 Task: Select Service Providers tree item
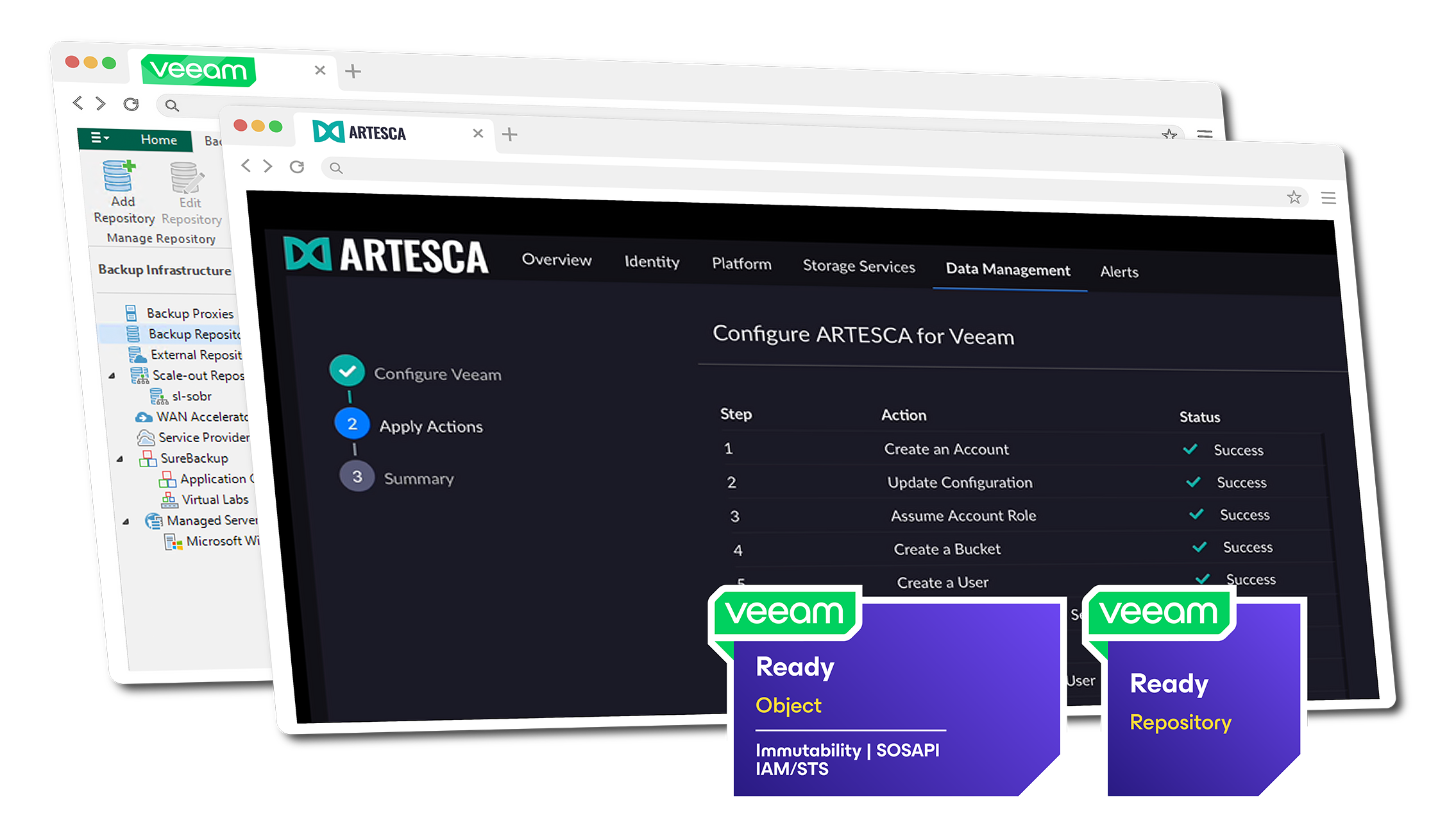(194, 437)
